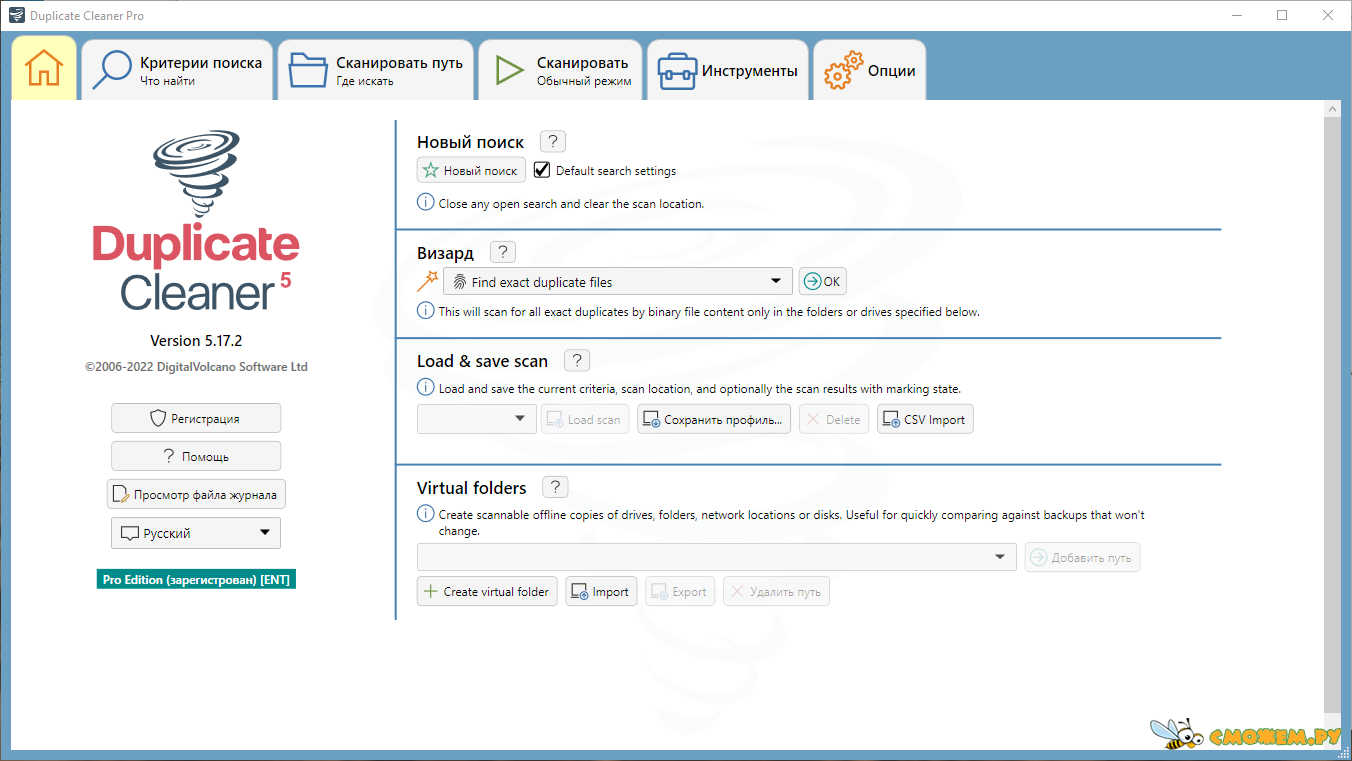This screenshot has height=761, width=1352.
Task: Click the info icon under Визард
Action: point(425,311)
